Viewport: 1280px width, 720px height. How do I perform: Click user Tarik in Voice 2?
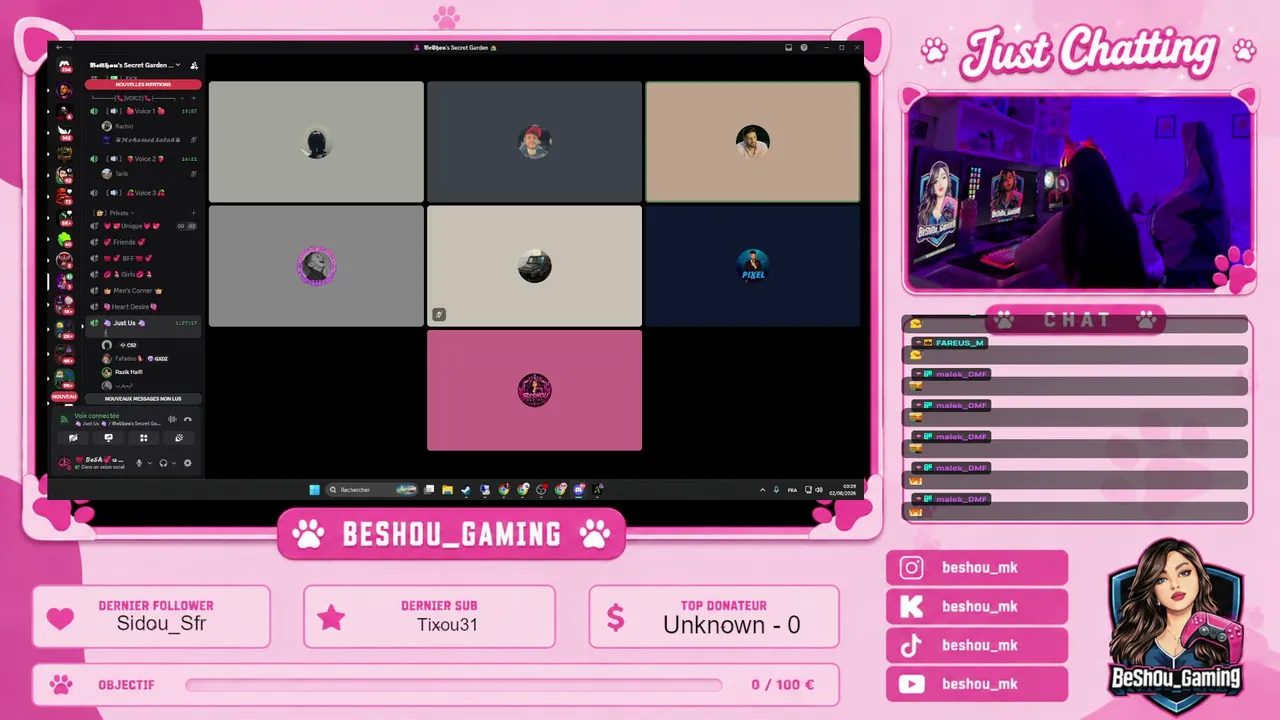point(116,174)
